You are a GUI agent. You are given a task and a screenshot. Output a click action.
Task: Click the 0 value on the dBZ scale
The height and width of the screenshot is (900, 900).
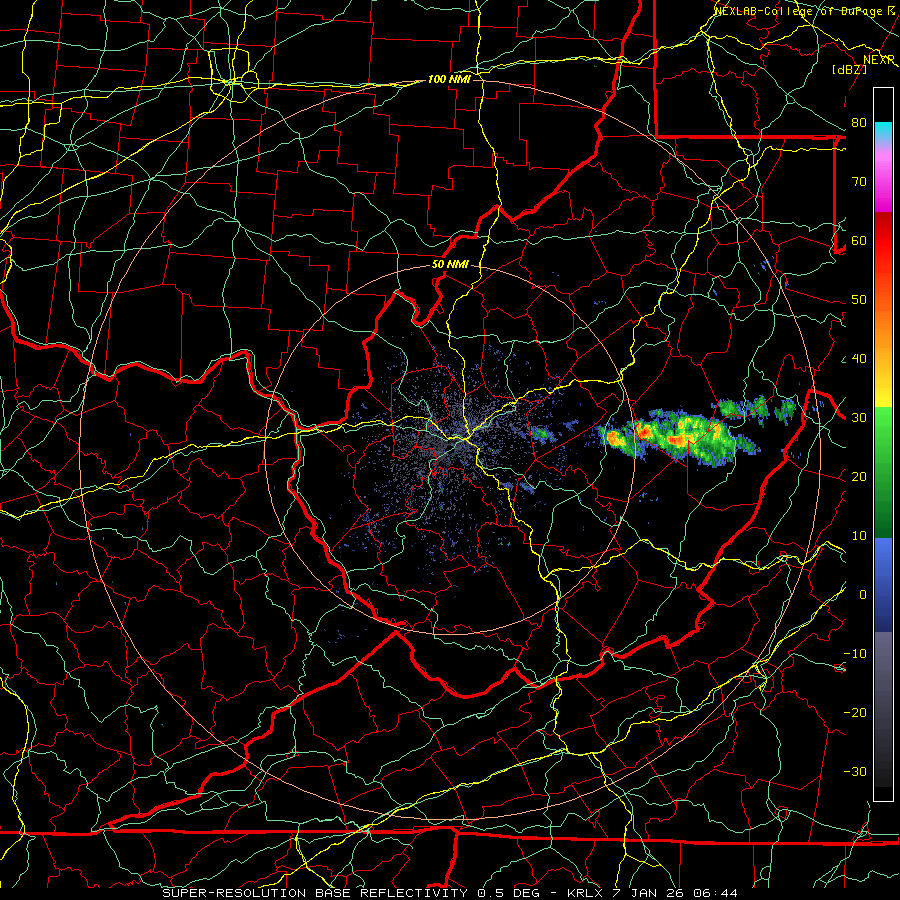coord(863,595)
